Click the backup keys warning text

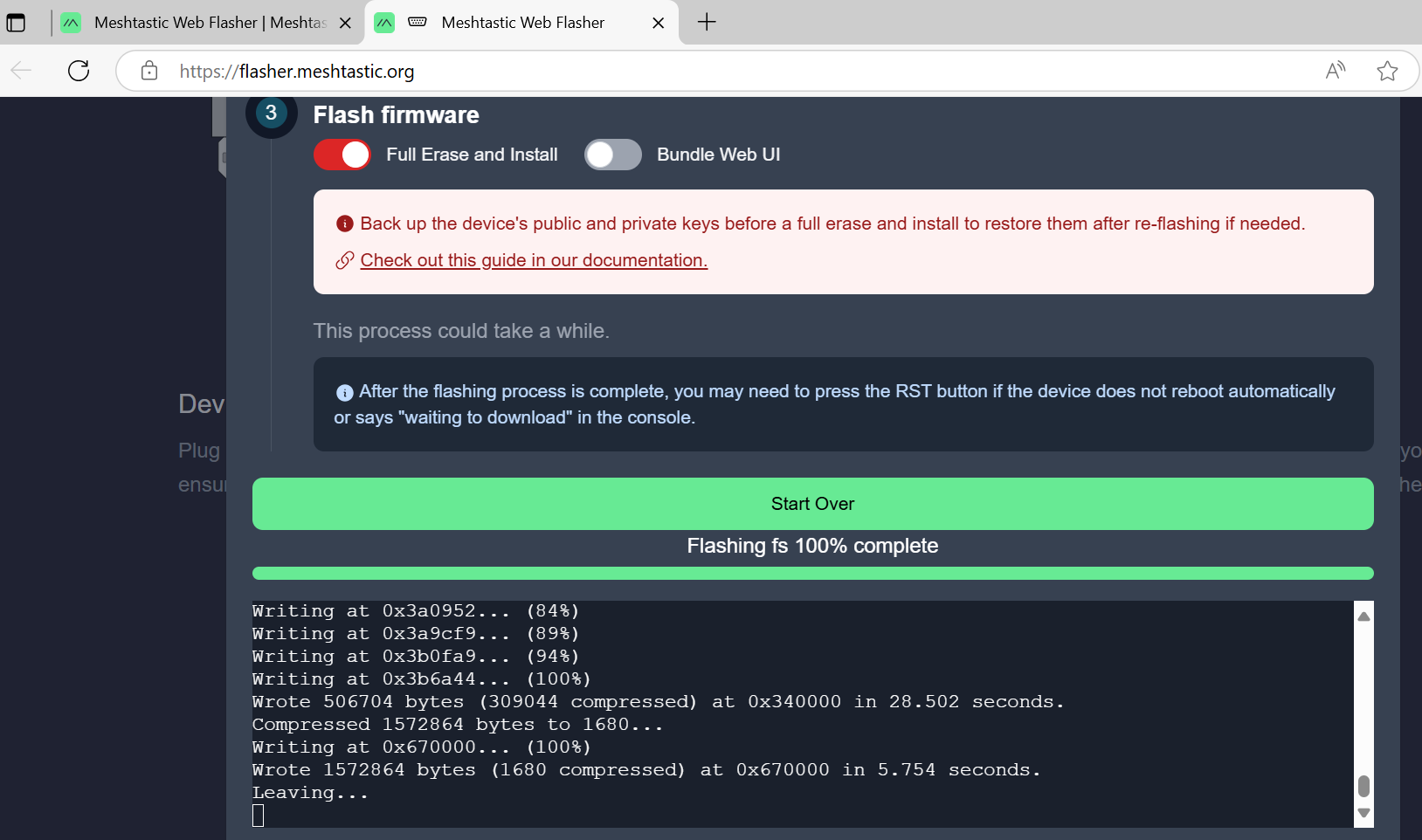832,224
